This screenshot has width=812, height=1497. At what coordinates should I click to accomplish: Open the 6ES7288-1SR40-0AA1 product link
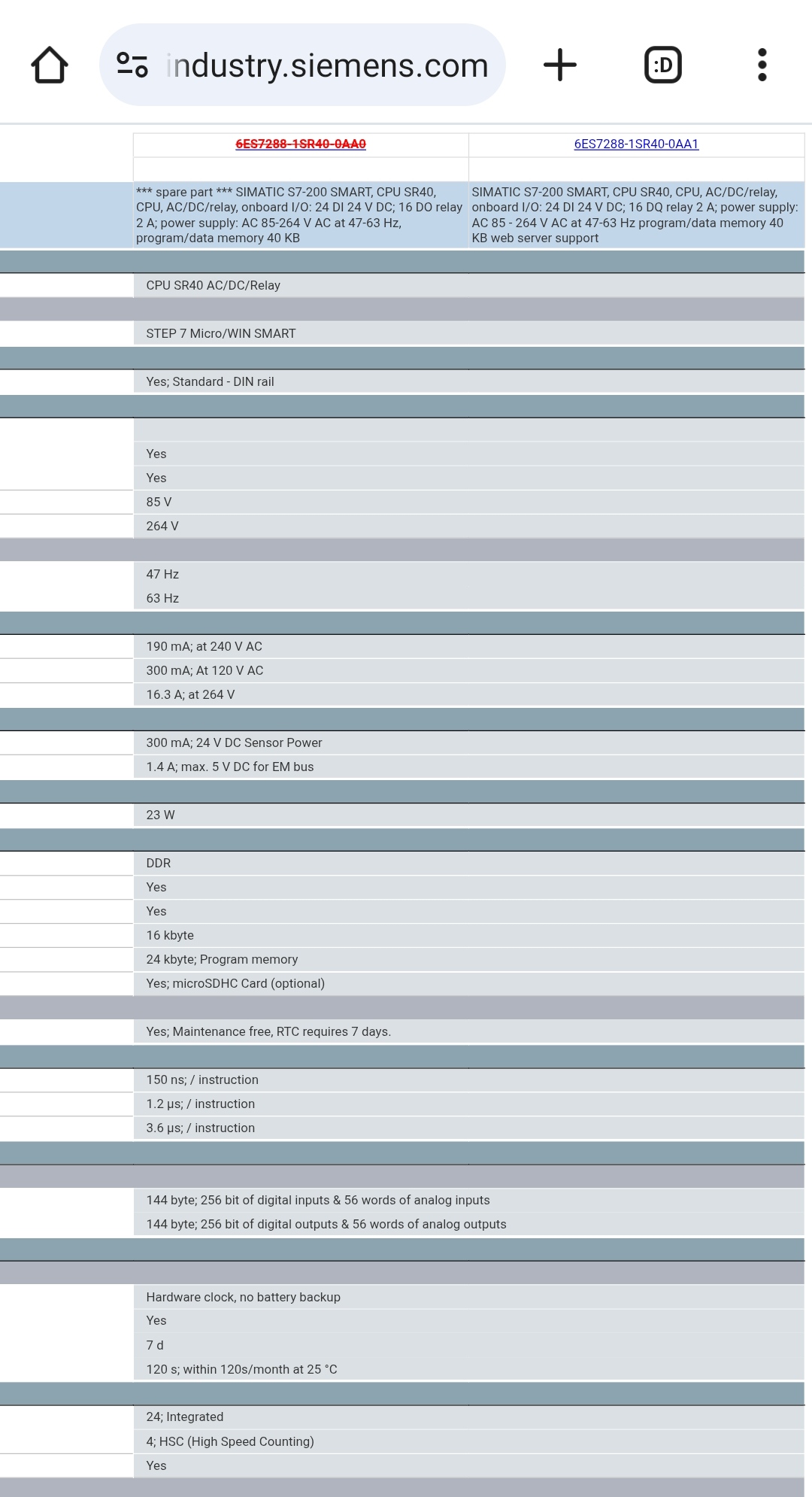click(636, 144)
